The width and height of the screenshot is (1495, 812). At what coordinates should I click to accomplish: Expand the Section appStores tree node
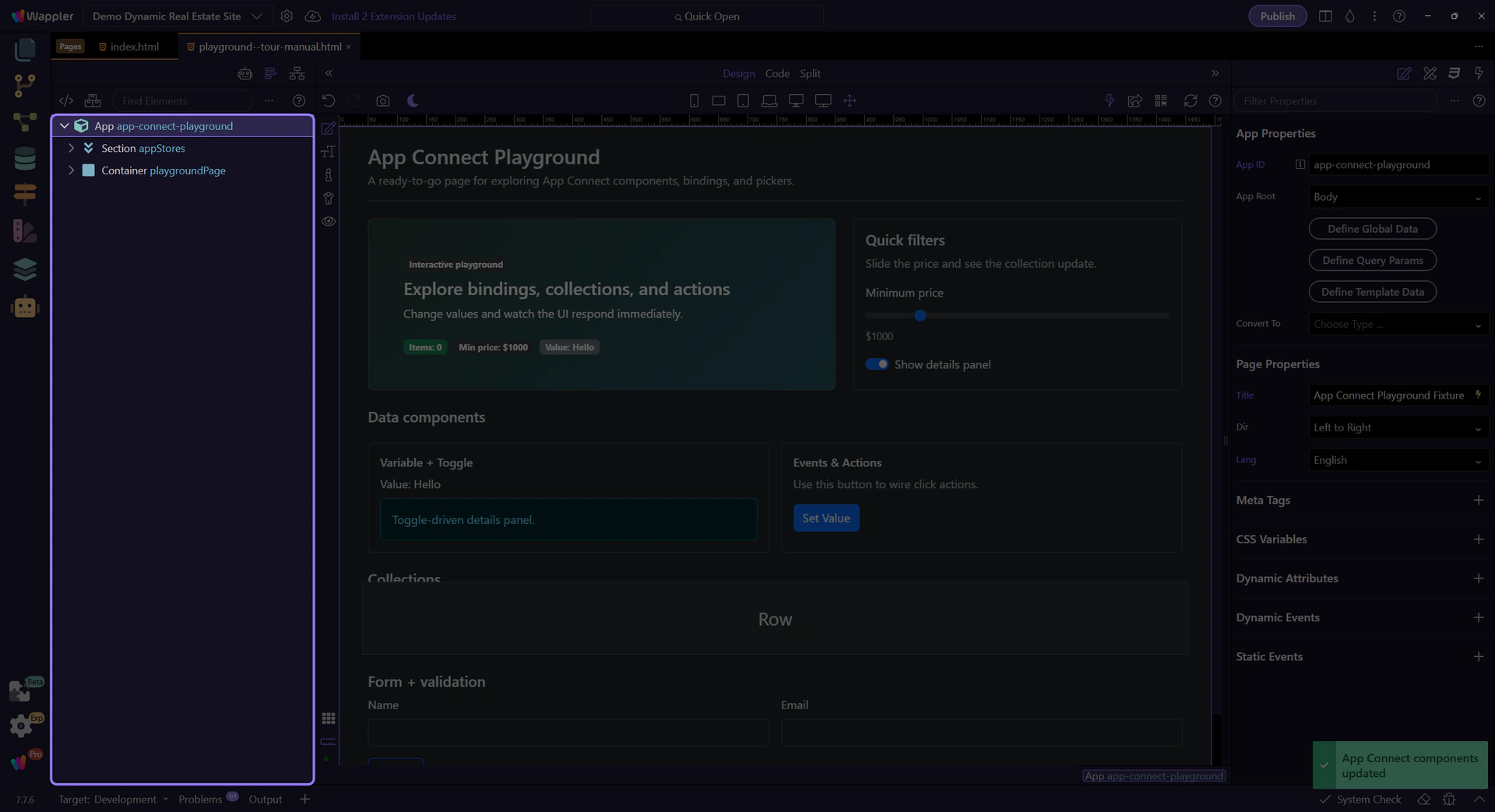coord(72,148)
